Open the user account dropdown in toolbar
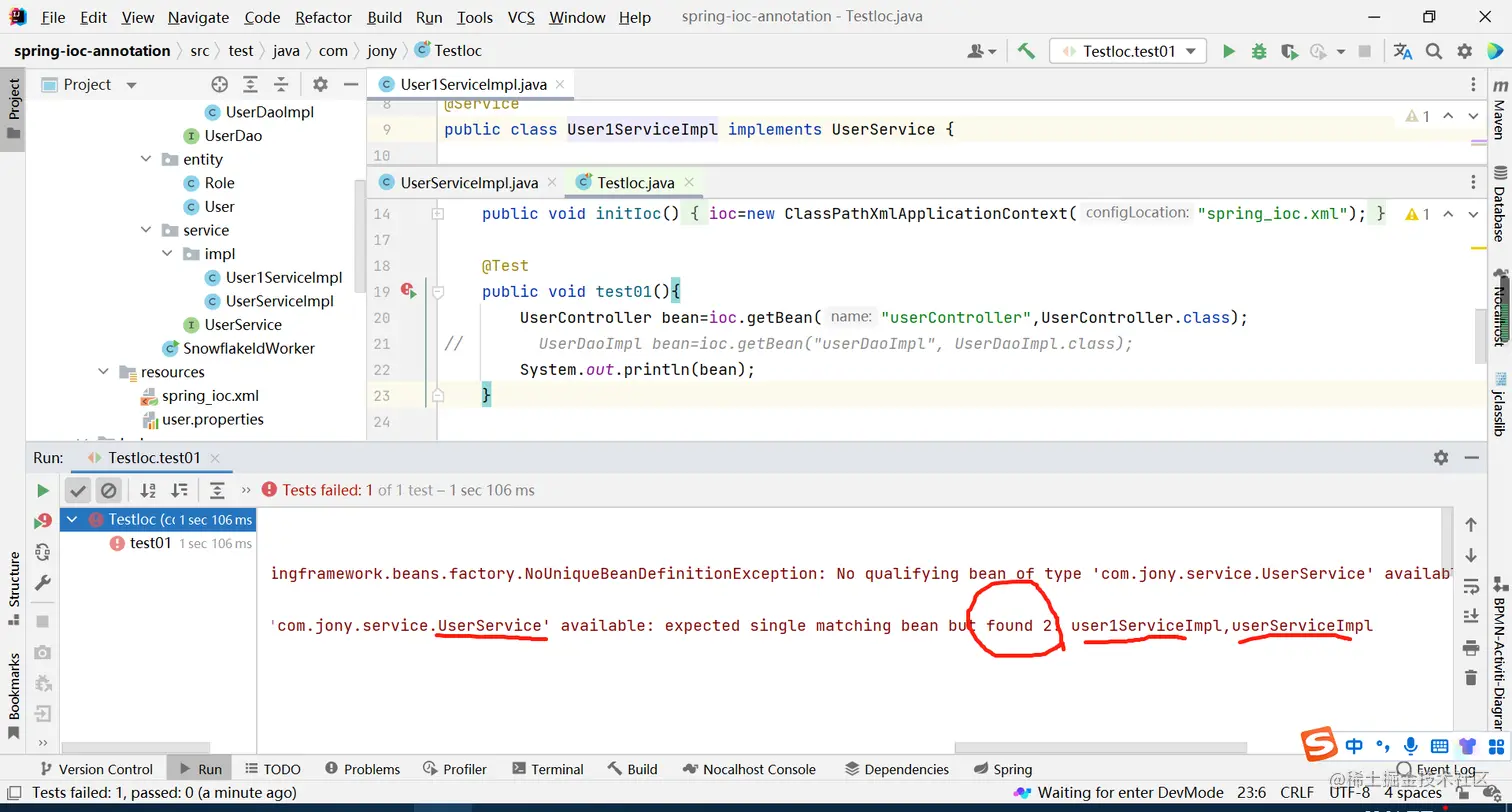The height and width of the screenshot is (812, 1512). pos(982,51)
